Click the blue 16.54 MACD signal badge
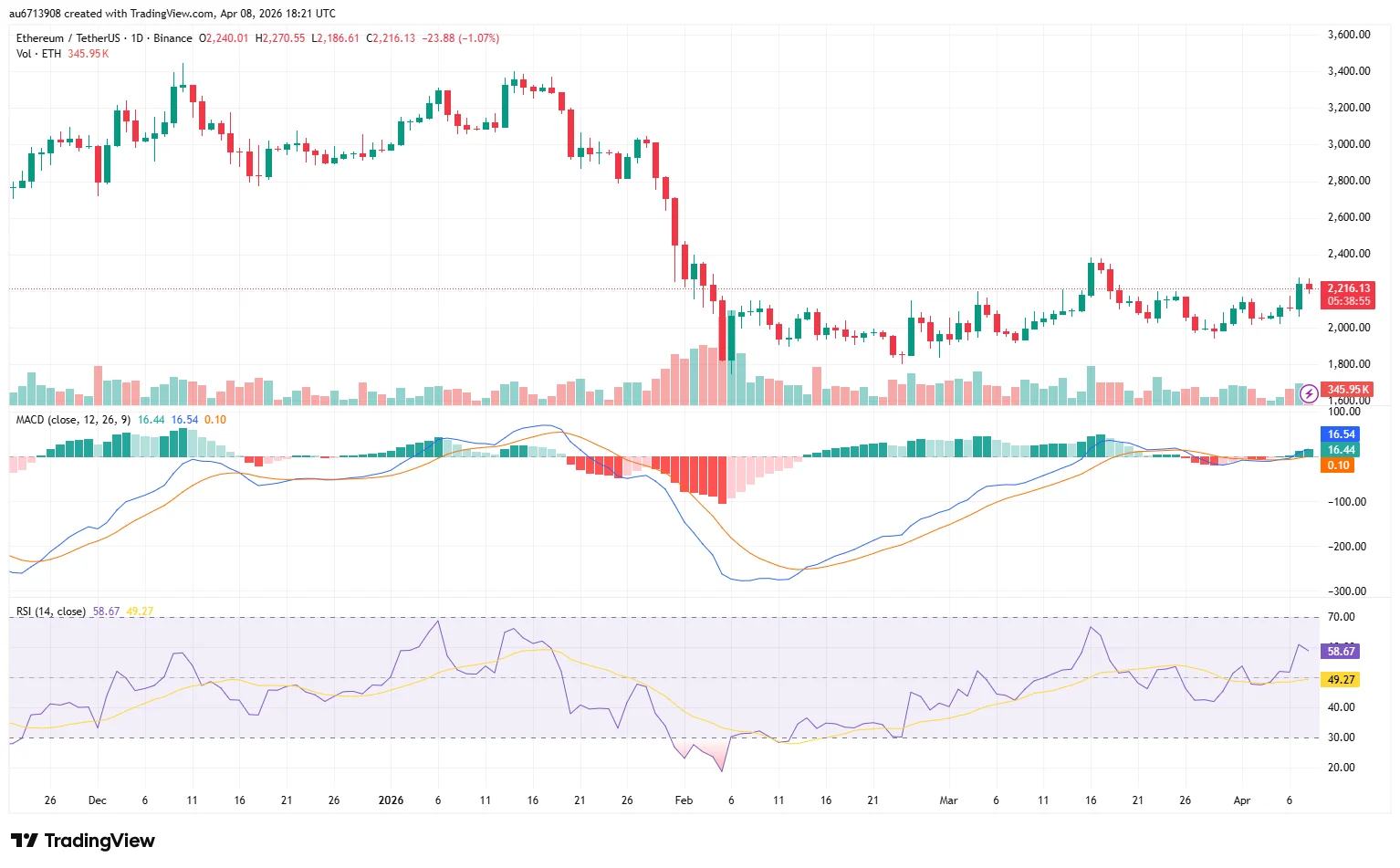 [1341, 434]
